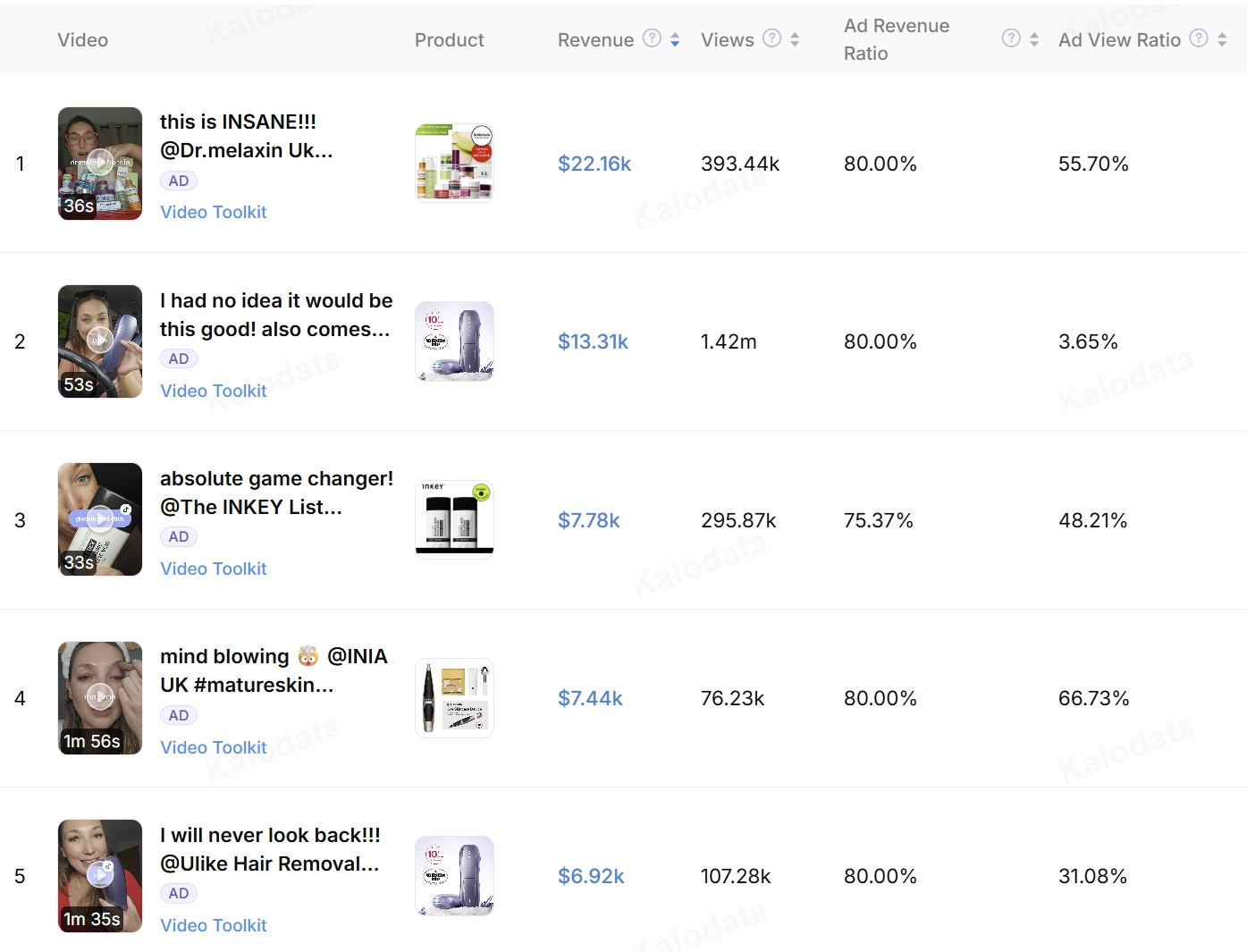Play the 33s INKEY List video thumbnail

click(100, 519)
